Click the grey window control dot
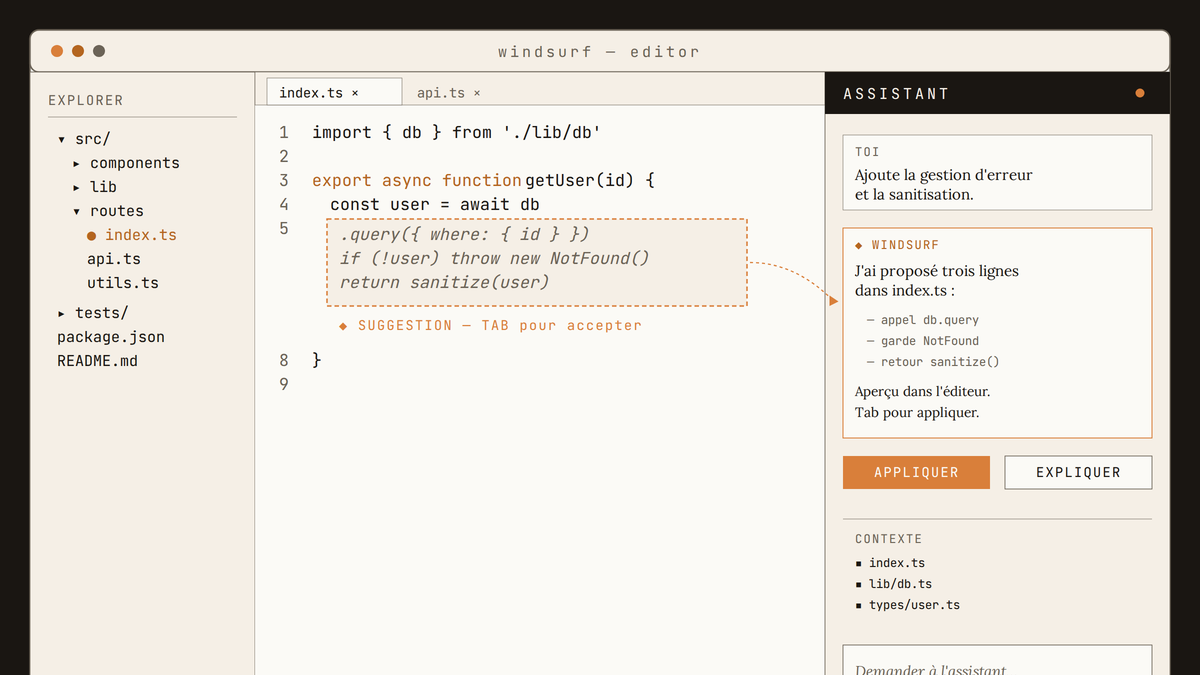 99,51
